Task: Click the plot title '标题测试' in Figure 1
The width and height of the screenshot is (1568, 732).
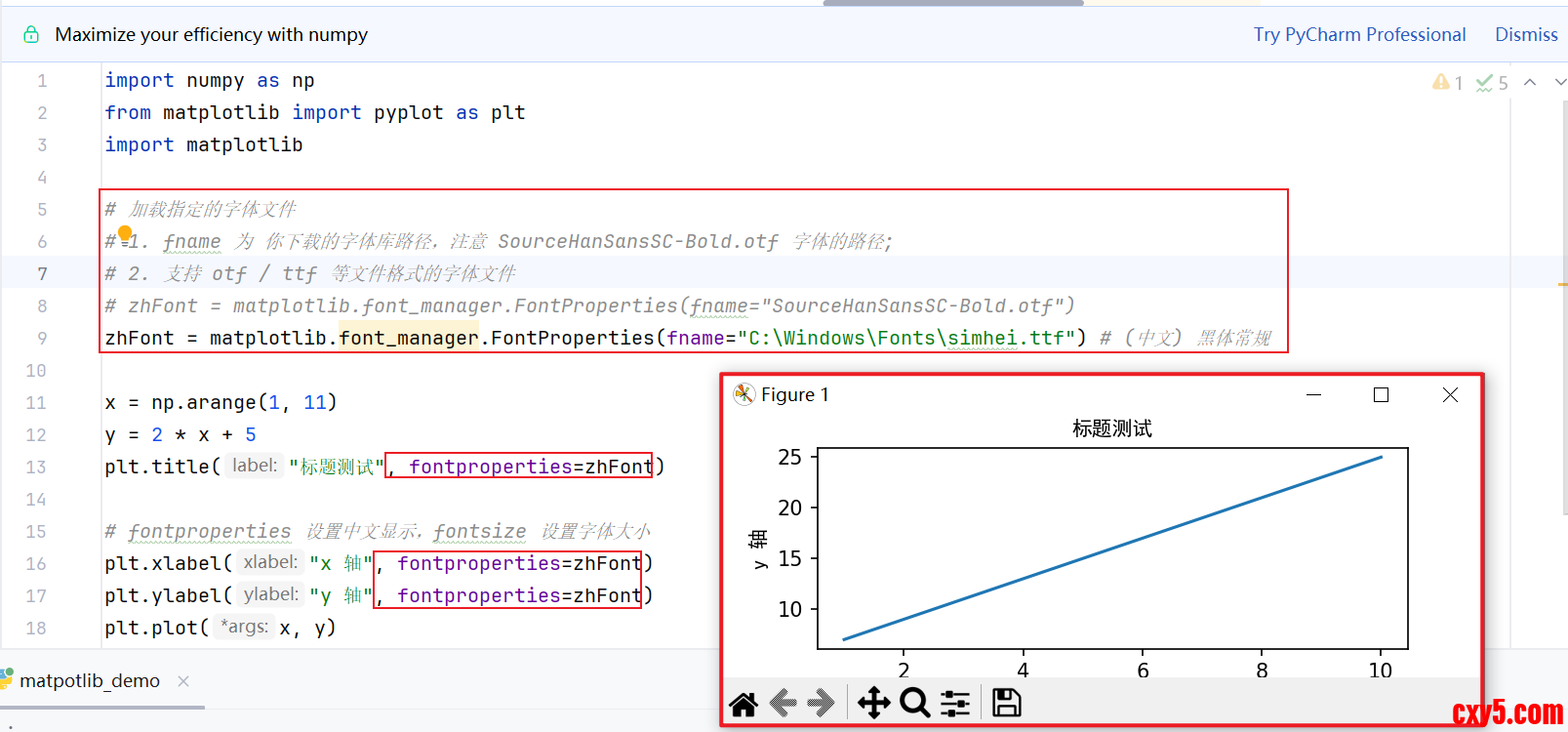Action: (1112, 428)
